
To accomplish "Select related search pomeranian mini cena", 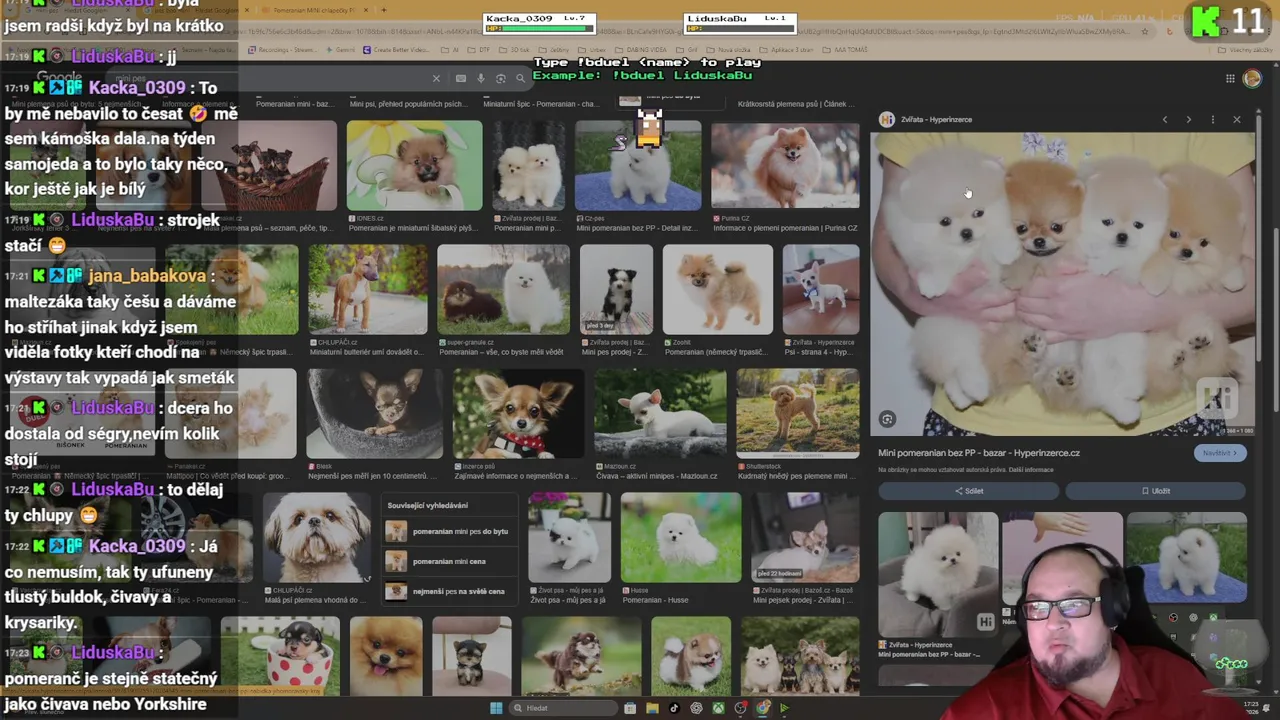I will [x=452, y=561].
